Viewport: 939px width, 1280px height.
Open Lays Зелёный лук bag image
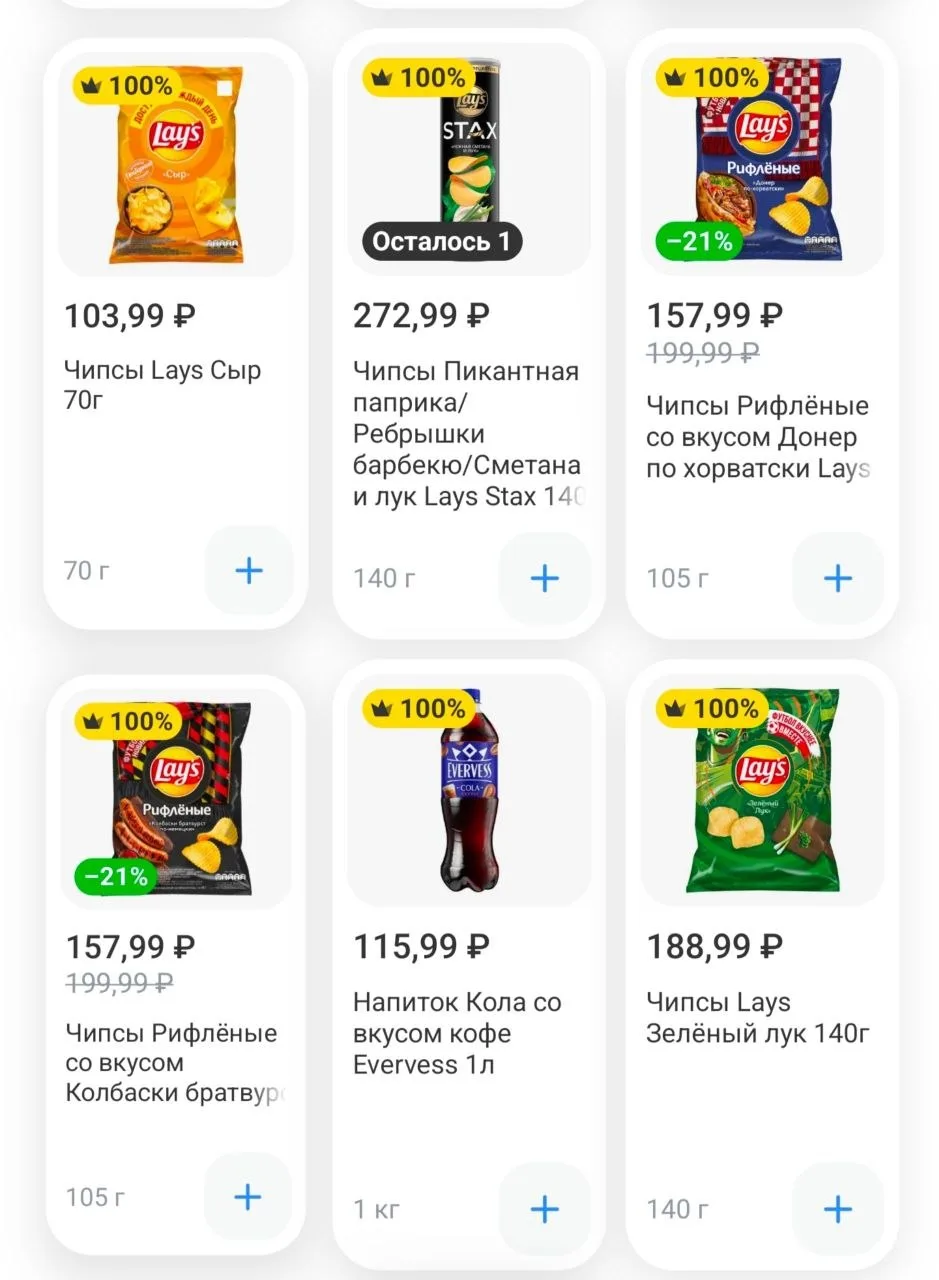[x=763, y=790]
